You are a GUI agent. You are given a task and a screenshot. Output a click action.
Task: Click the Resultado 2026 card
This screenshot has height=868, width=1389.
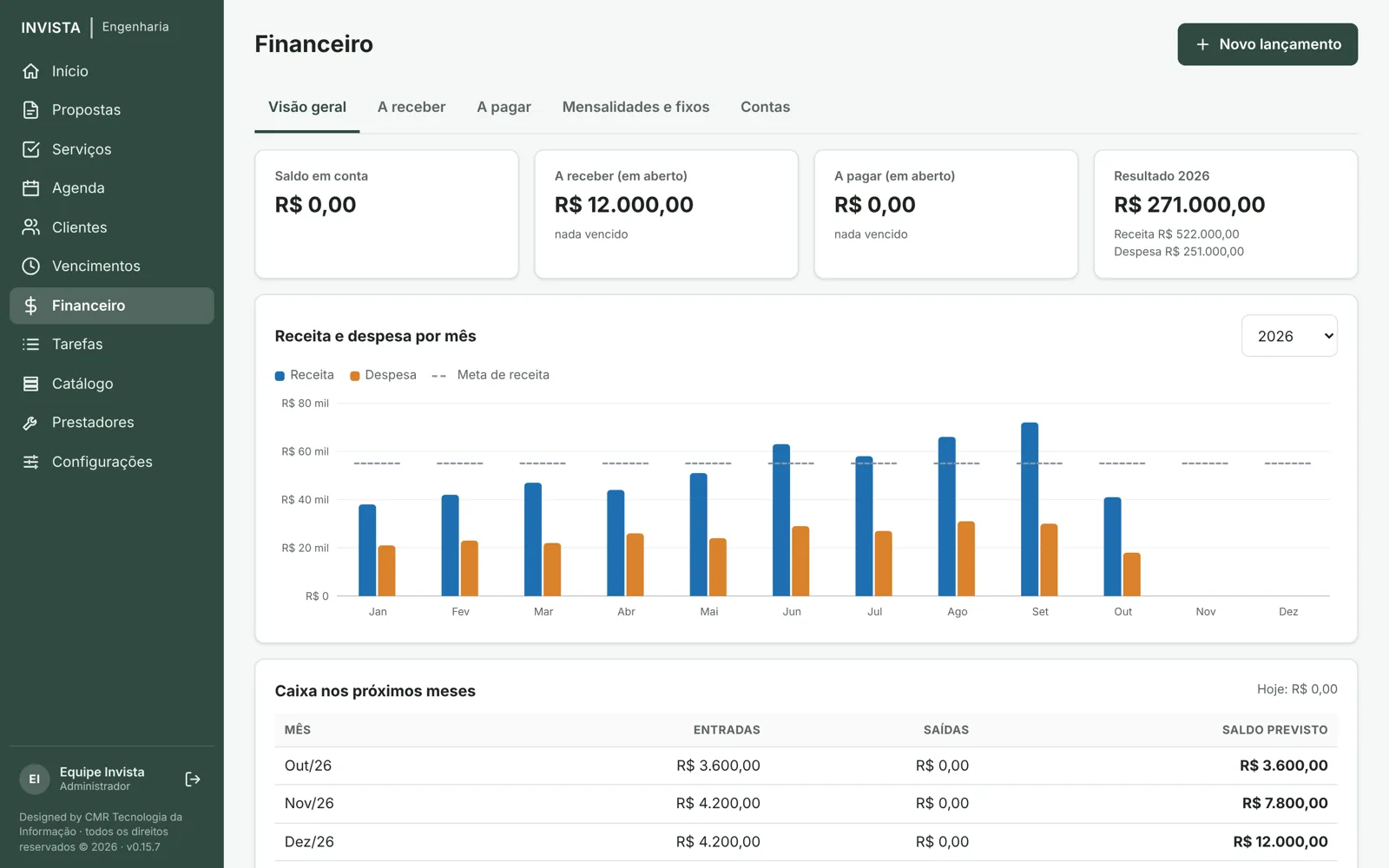pos(1225,214)
